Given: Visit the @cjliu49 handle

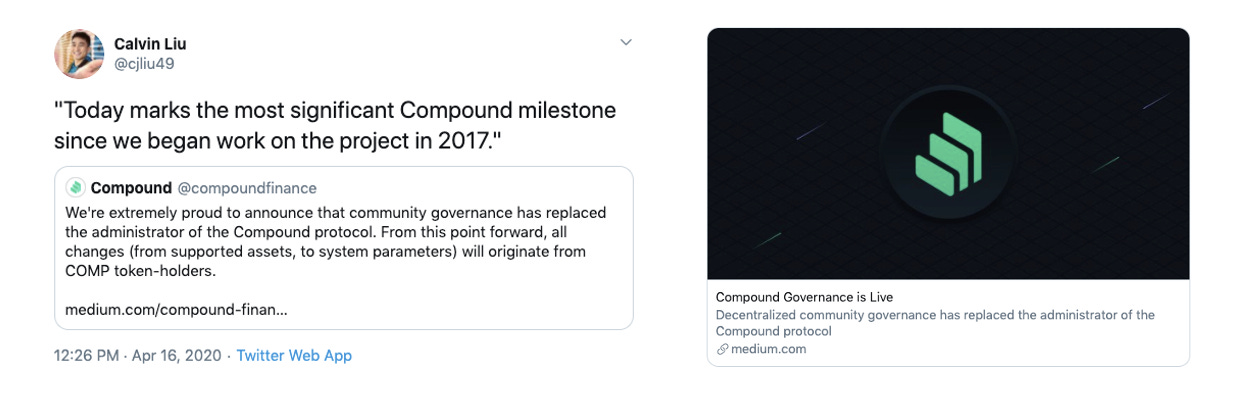Looking at the screenshot, I should 143,64.
